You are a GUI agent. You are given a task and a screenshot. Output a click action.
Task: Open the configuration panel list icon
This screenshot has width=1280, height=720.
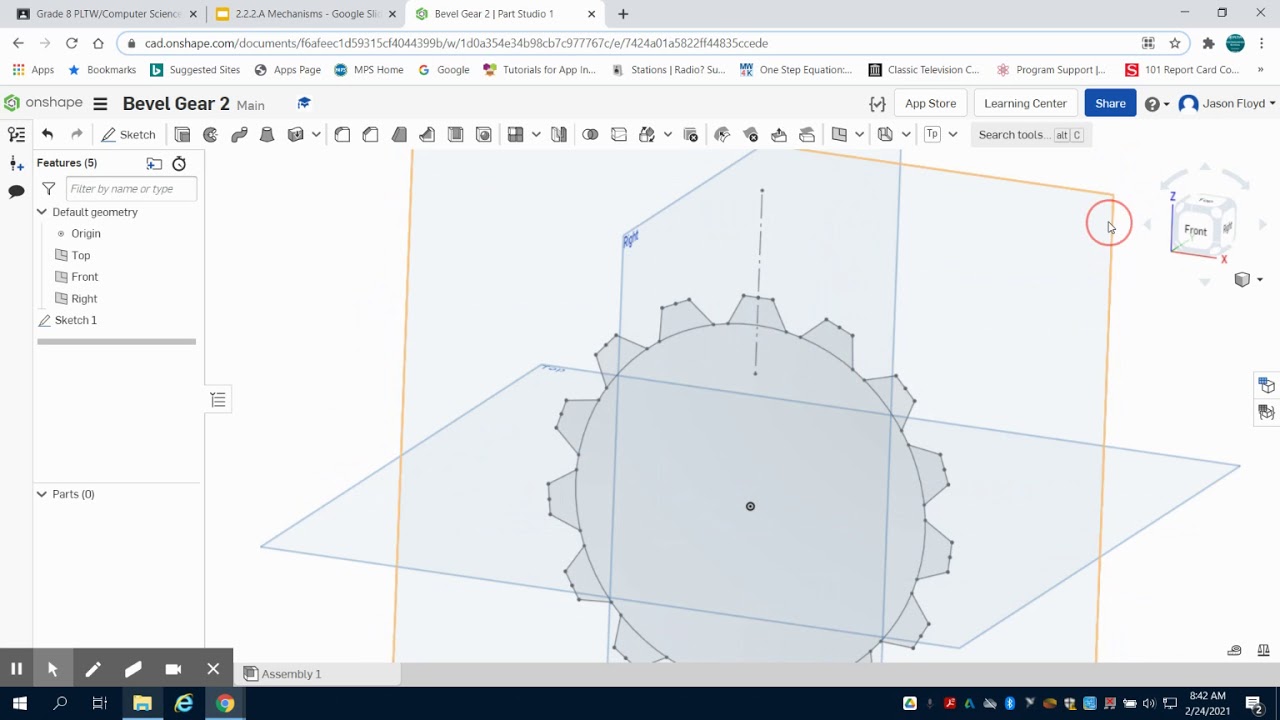point(218,400)
